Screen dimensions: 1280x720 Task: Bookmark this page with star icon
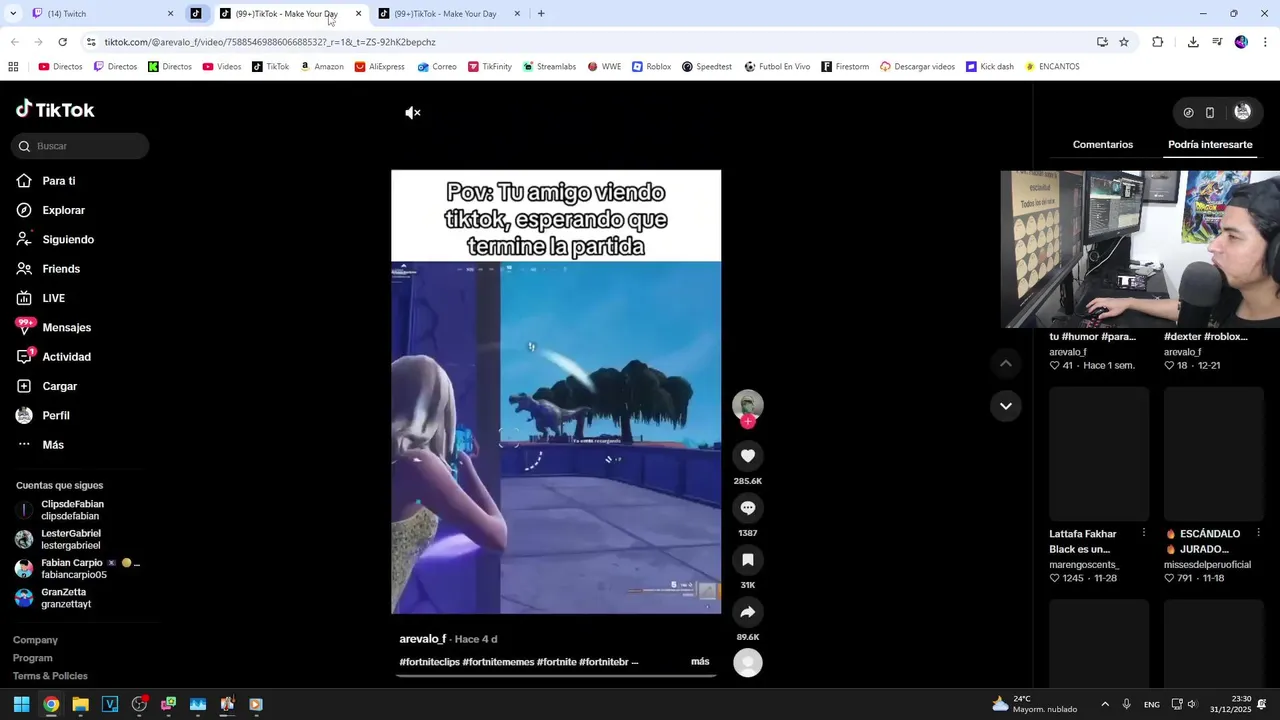click(1124, 42)
